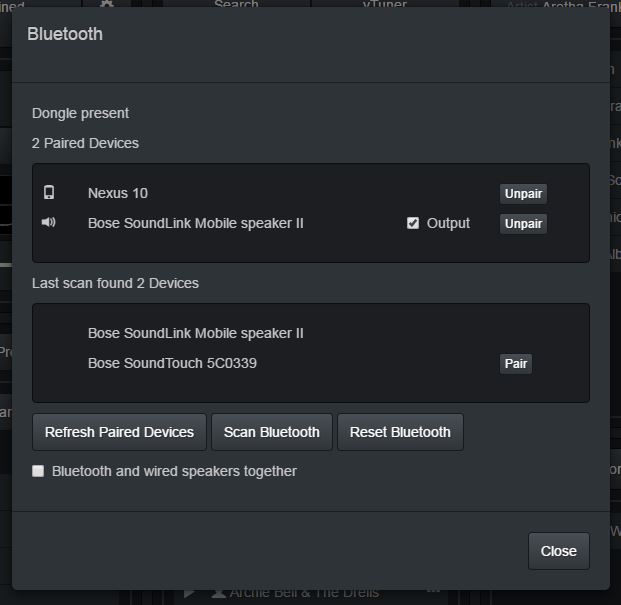Close the Bluetooth dialog

tap(558, 551)
